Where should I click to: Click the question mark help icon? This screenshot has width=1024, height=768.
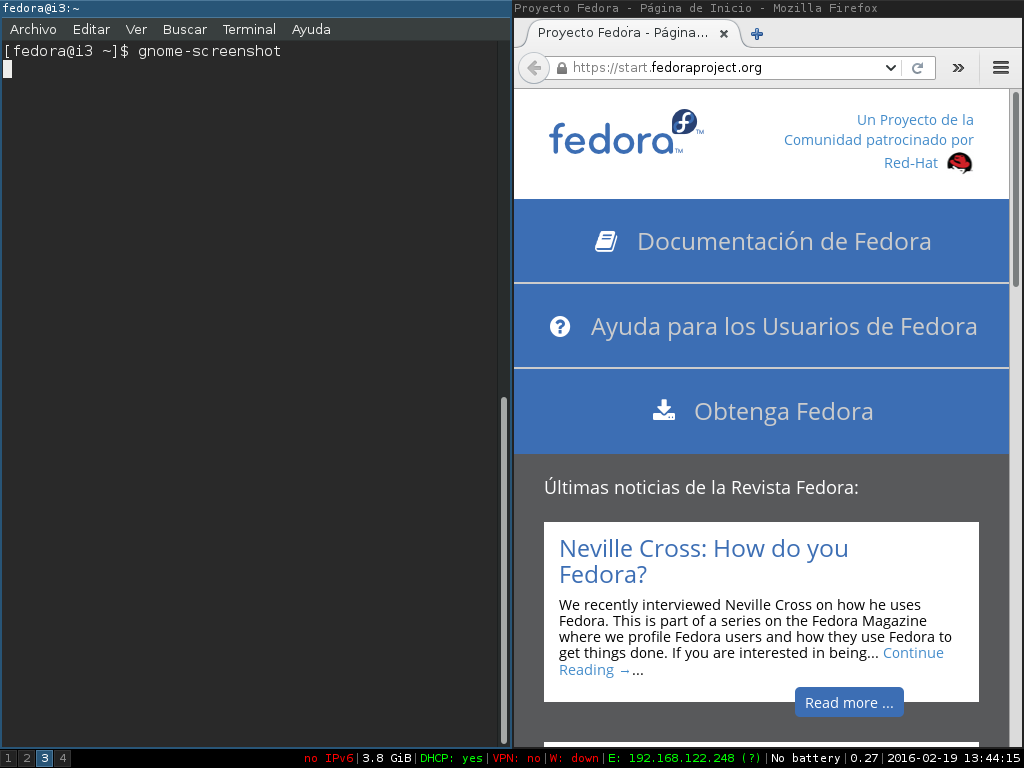click(560, 327)
